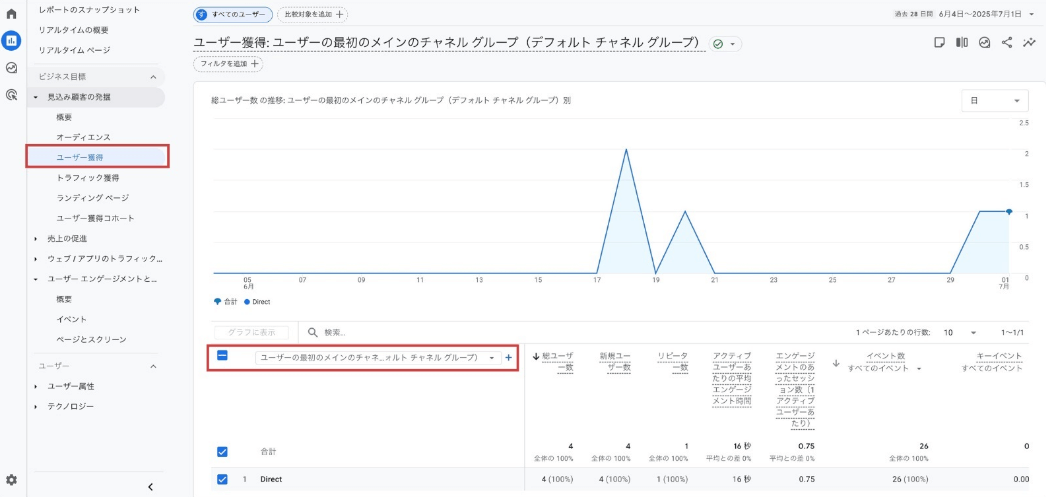Screen dimensions: 1046x497
Task: Collapse the ビジネス目標 section
Action: 153,77
